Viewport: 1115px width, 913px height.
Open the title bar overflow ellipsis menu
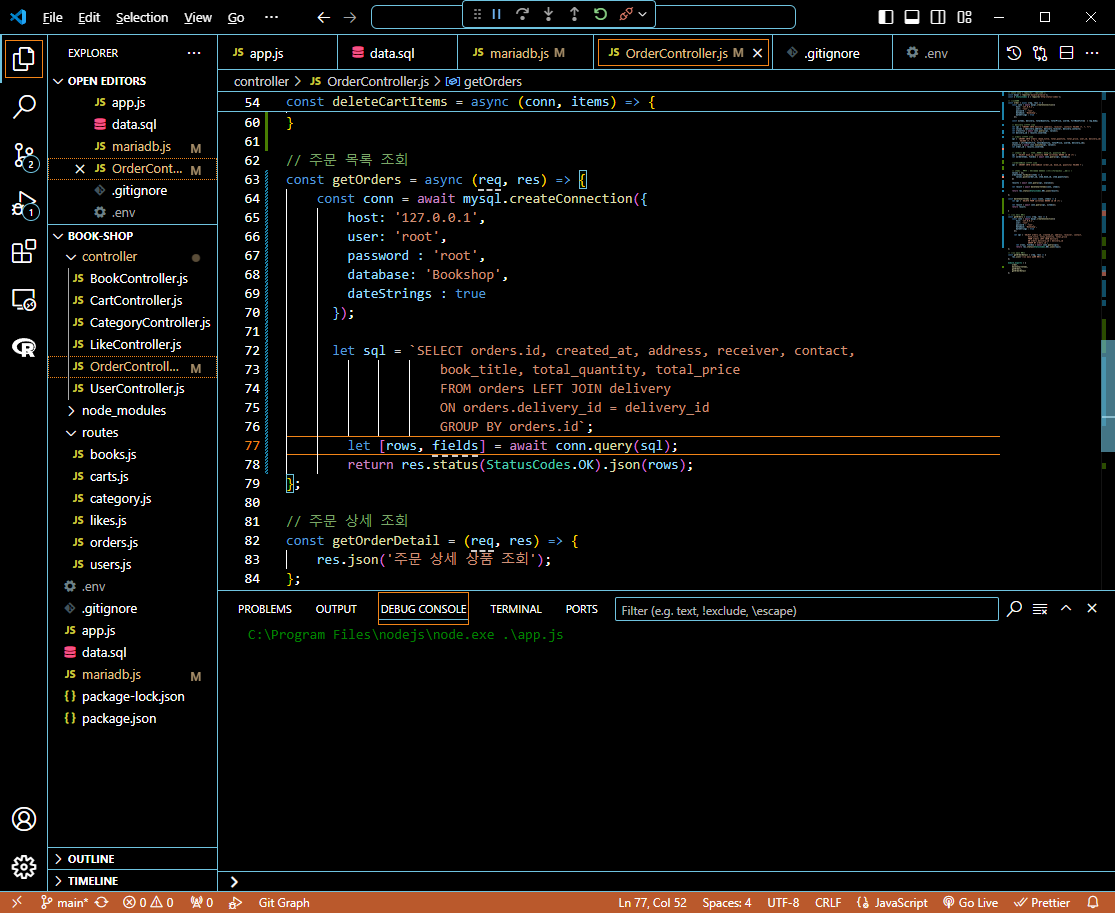272,17
